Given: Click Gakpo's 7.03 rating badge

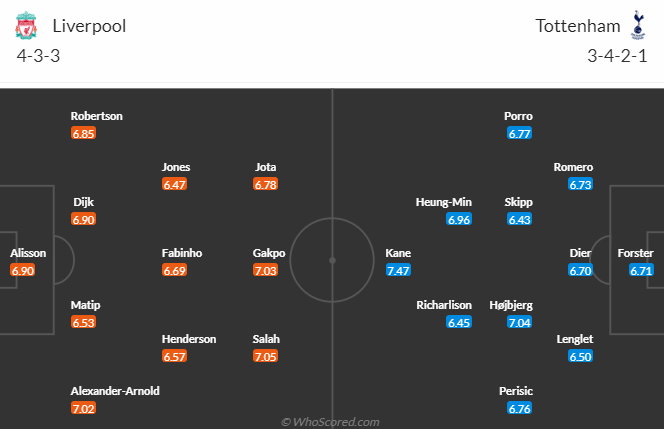Looking at the screenshot, I should pyautogui.click(x=266, y=271).
